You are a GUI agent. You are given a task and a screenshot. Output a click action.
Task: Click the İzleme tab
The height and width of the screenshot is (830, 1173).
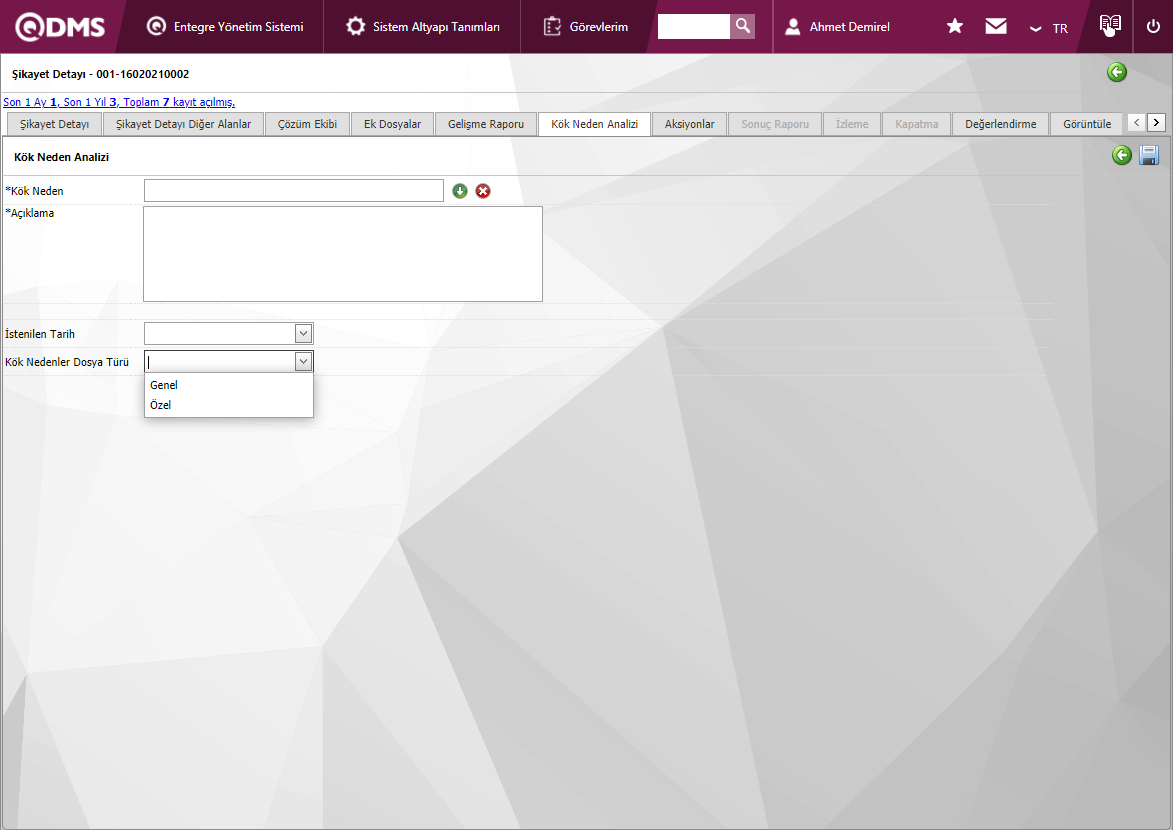click(852, 124)
